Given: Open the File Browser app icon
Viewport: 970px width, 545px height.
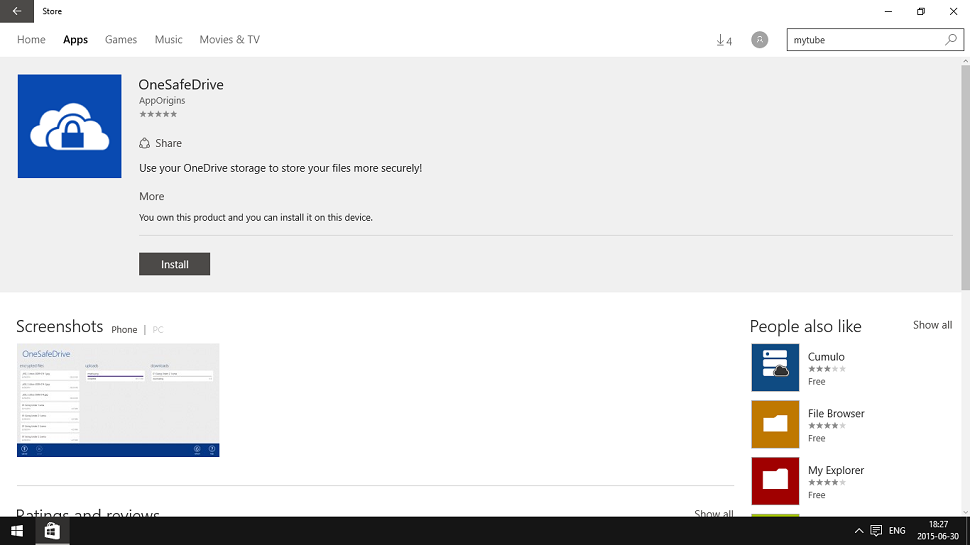Looking at the screenshot, I should click(775, 425).
